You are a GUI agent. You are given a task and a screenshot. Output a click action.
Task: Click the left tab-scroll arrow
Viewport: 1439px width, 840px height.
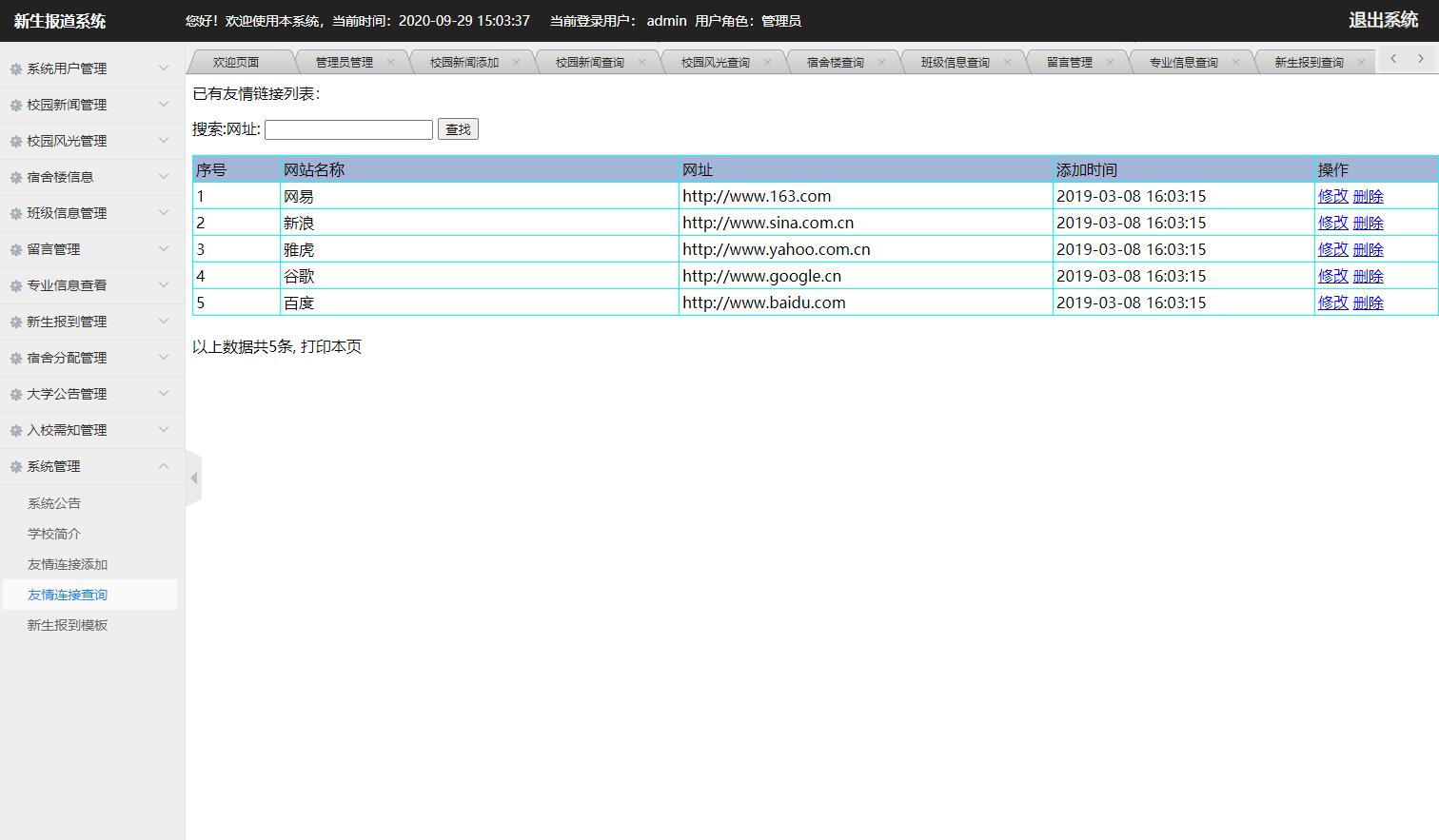coord(1392,58)
